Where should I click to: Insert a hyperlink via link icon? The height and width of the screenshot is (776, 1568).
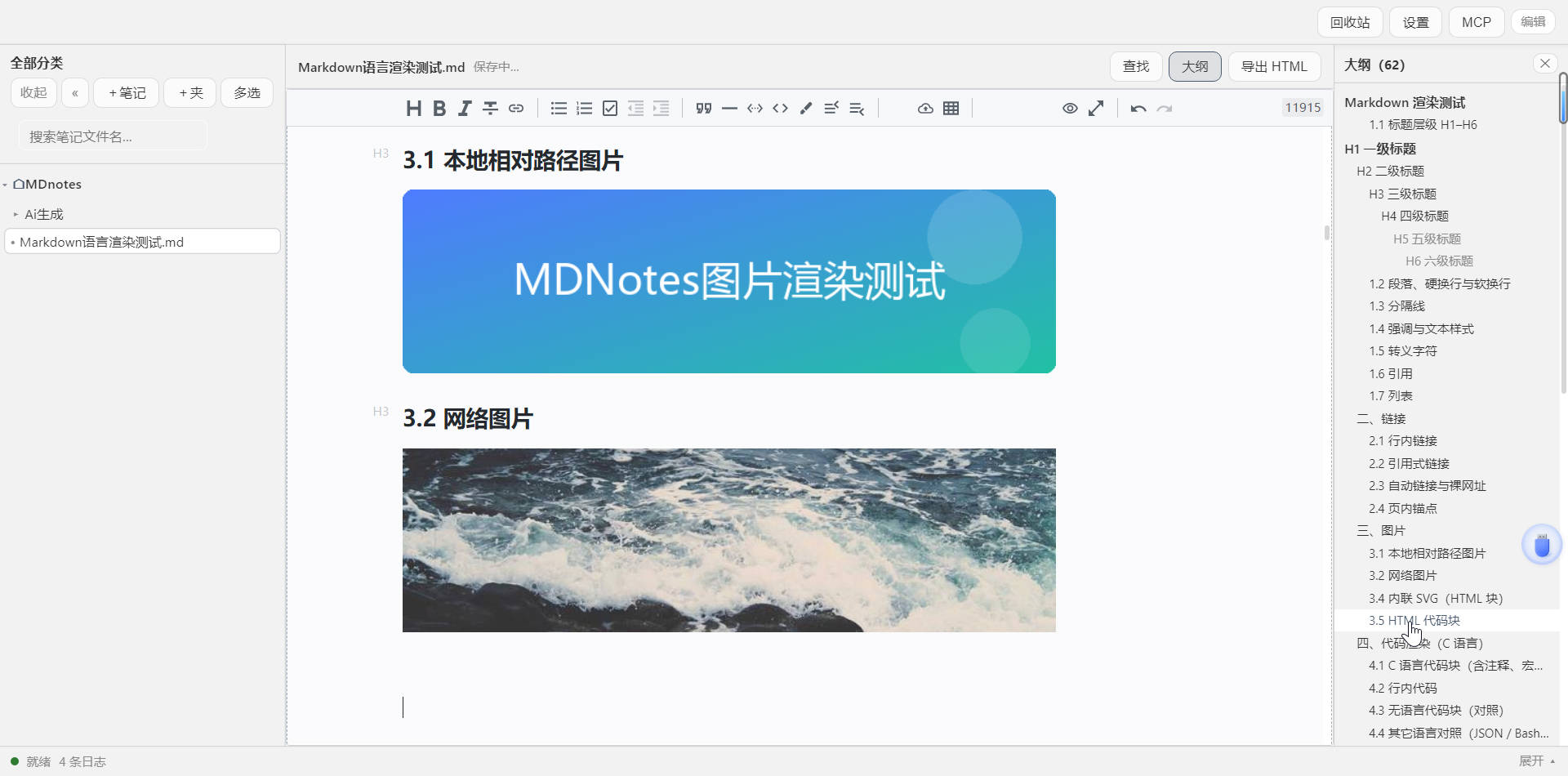516,108
